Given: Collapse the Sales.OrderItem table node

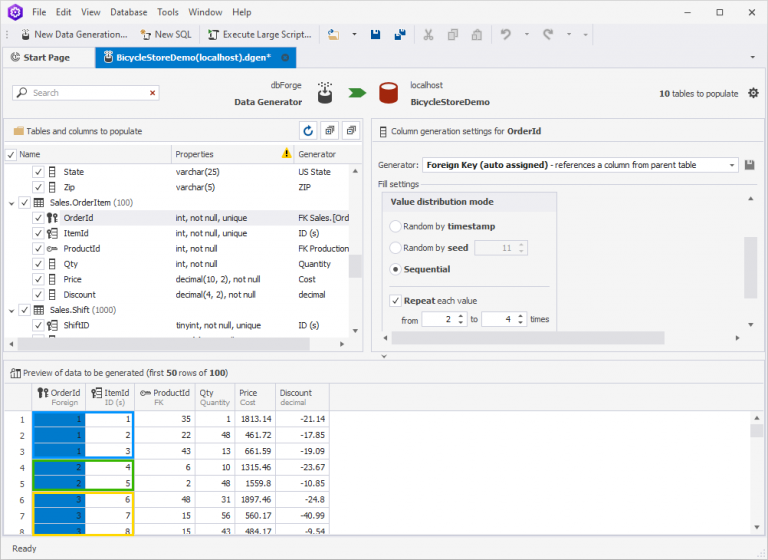Looking at the screenshot, I should pos(12,203).
